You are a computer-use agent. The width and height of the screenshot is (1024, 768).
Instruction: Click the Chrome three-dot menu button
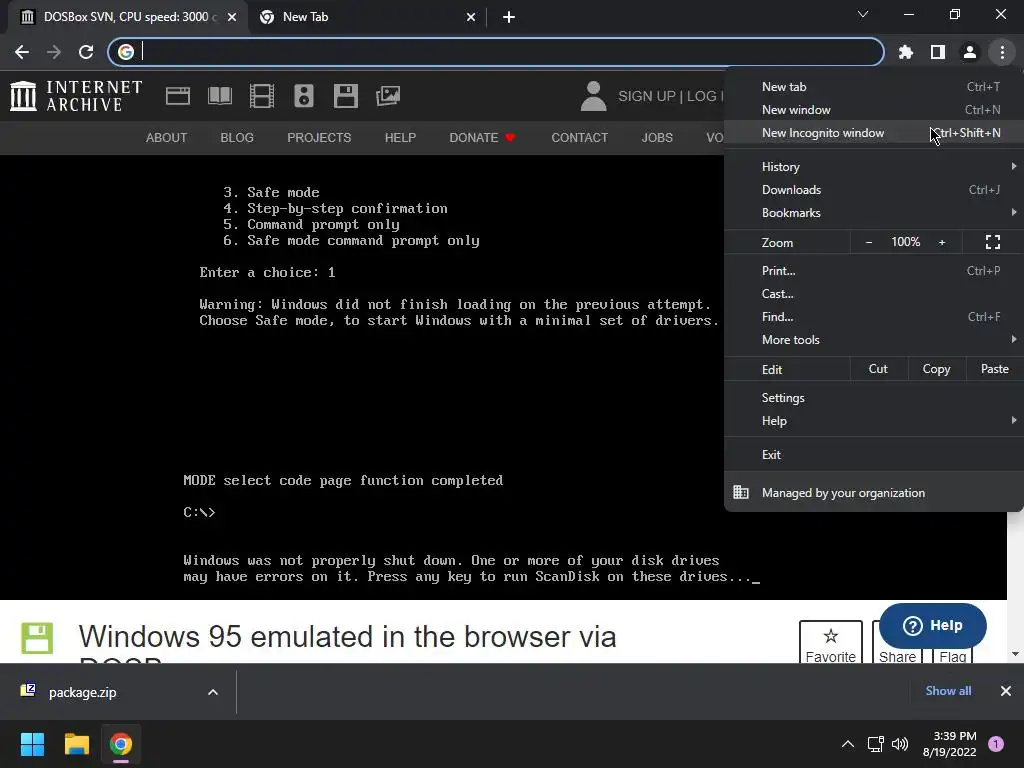[x=1002, y=52]
